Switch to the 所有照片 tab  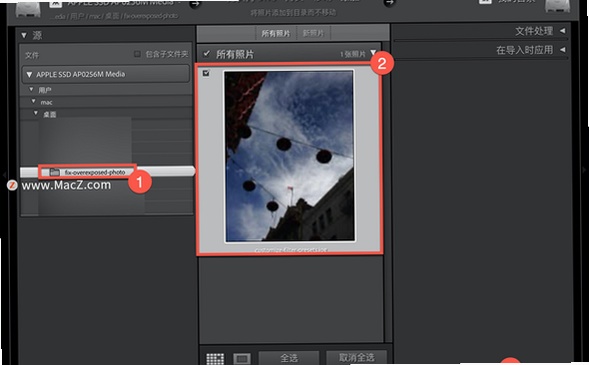276,33
